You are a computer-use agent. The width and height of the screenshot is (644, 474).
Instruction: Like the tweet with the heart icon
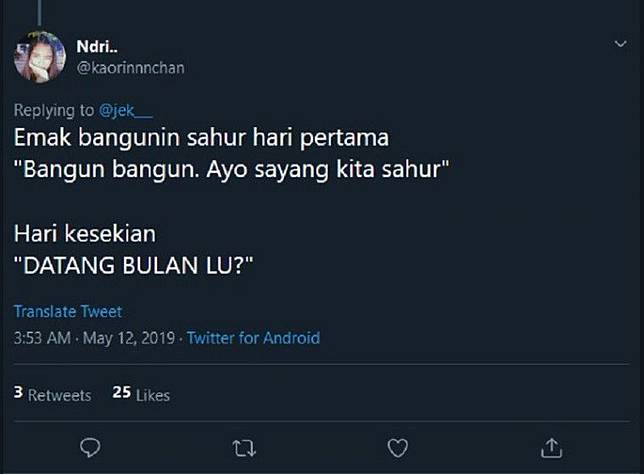pos(398,446)
